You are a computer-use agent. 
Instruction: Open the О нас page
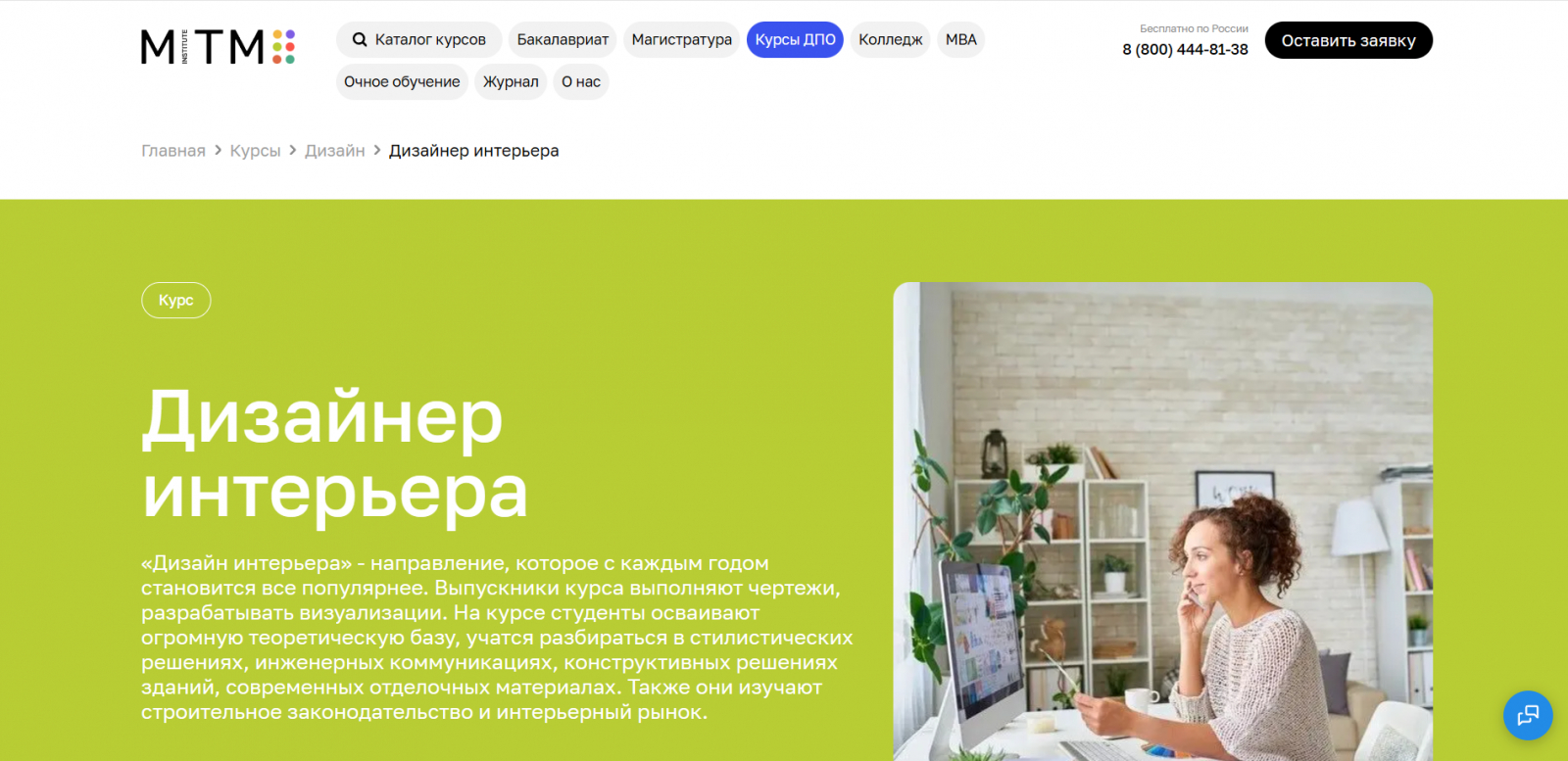tap(581, 82)
